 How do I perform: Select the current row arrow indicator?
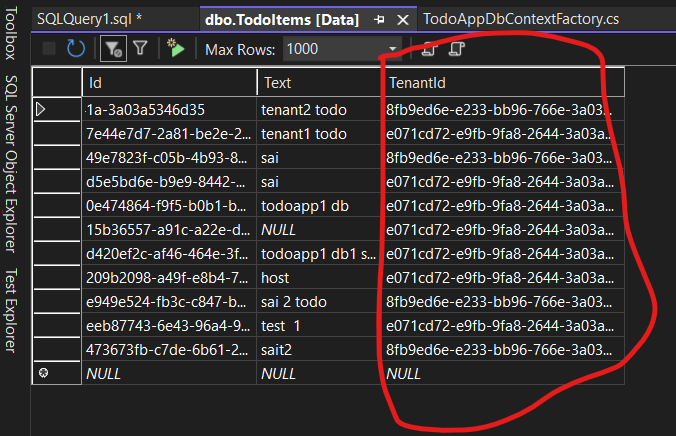41,109
